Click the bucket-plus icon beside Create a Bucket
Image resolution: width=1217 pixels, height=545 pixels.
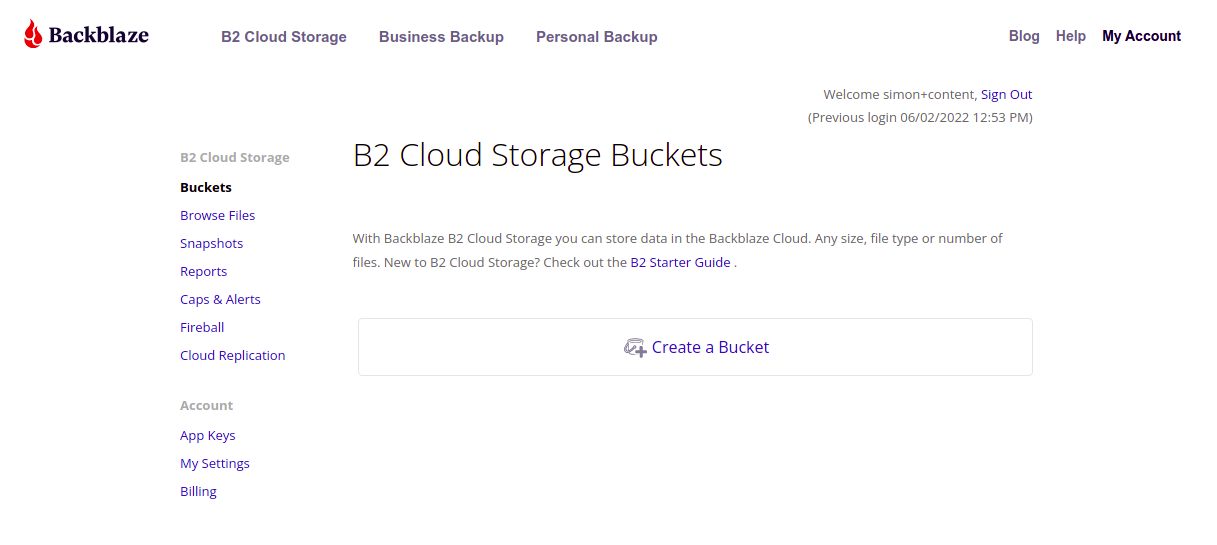(x=635, y=348)
